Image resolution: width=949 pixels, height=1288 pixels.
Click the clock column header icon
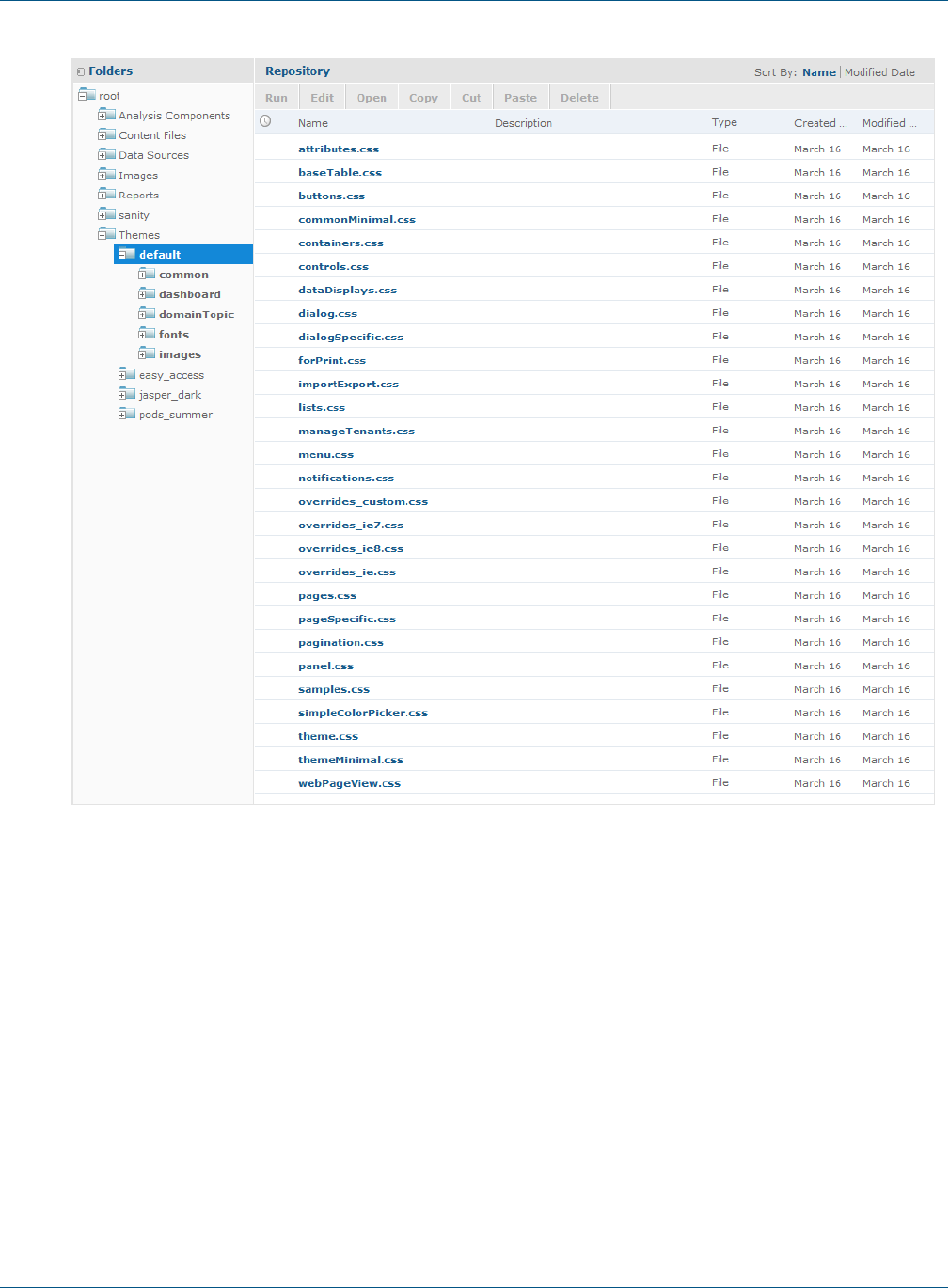click(265, 121)
